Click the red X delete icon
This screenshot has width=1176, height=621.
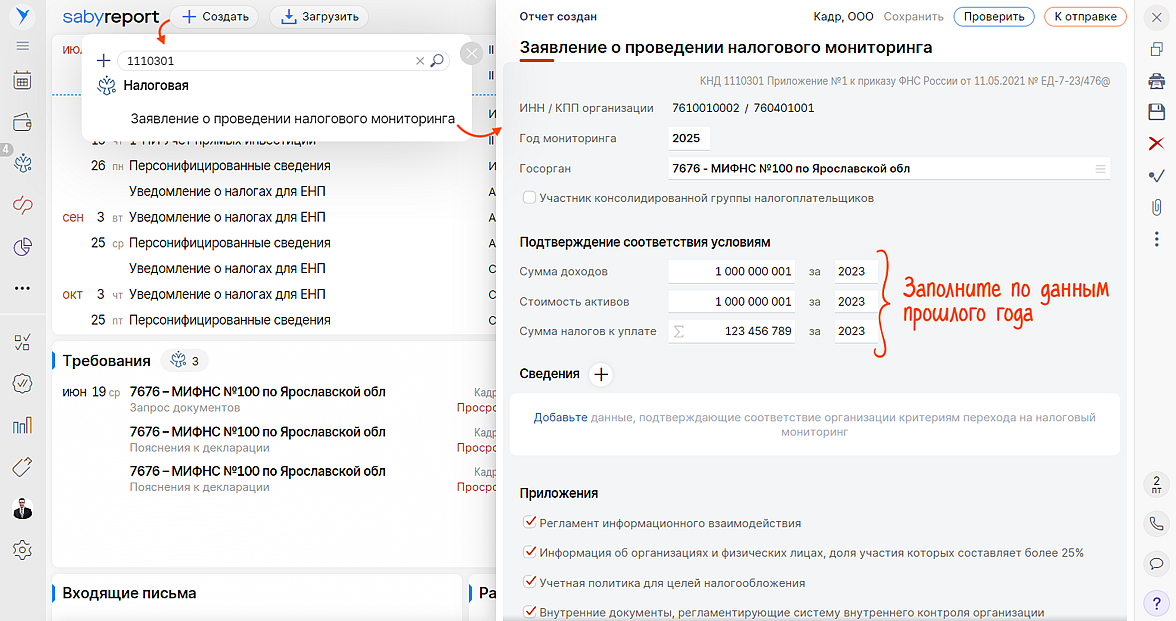click(x=1156, y=143)
